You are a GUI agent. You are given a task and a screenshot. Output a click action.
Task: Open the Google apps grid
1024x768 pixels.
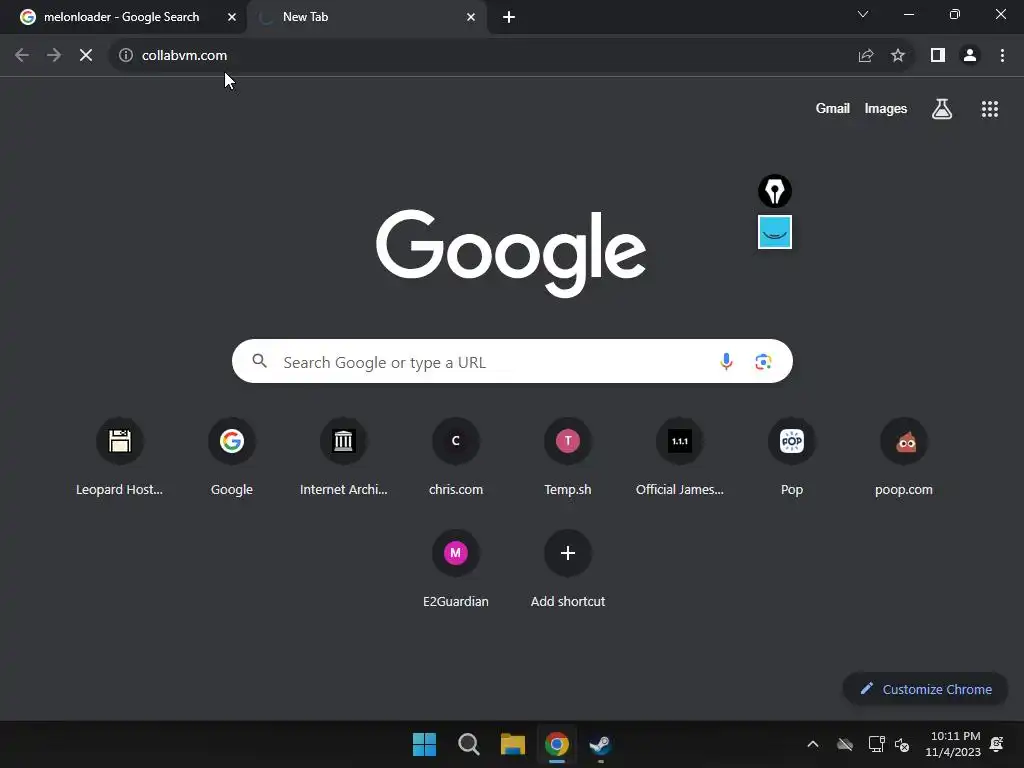point(989,109)
